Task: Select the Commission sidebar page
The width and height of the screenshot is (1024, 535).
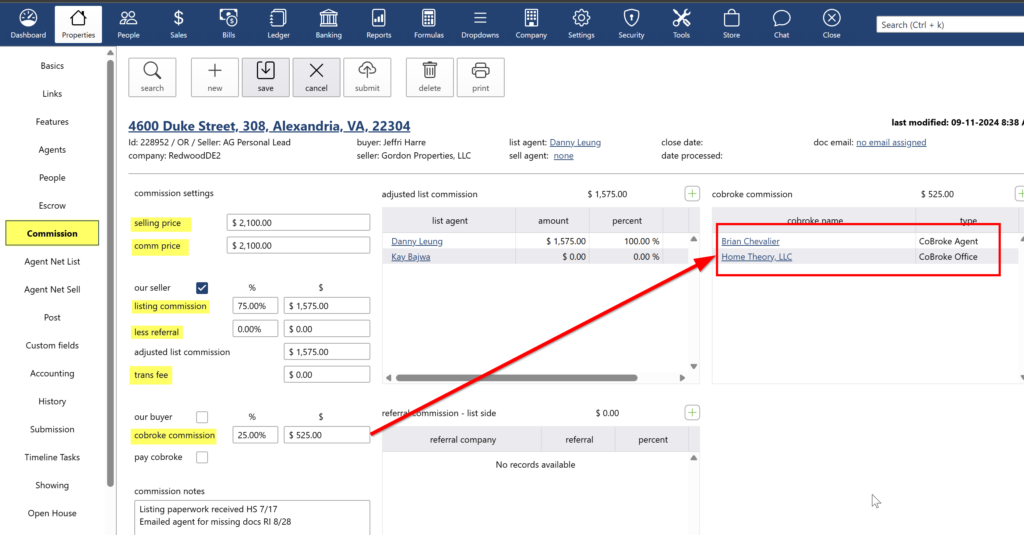Action: click(52, 233)
